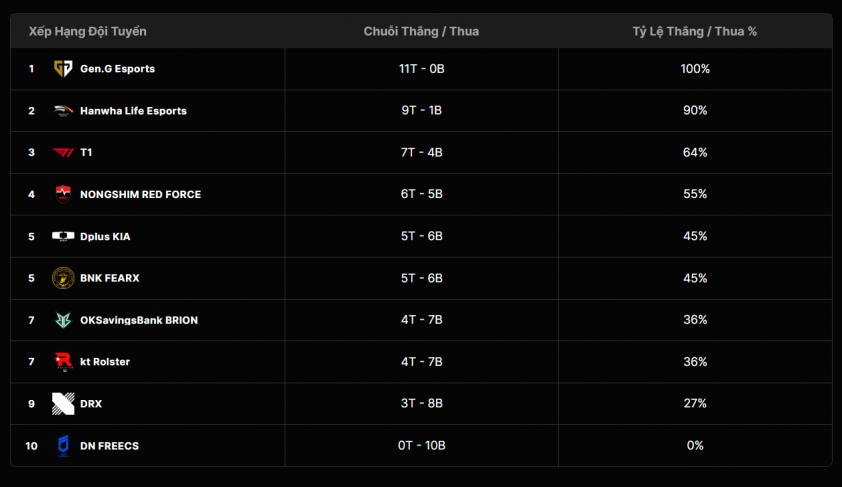Click the OKSavingsBank BRION logo
Image resolution: width=842 pixels, height=487 pixels.
(63, 320)
